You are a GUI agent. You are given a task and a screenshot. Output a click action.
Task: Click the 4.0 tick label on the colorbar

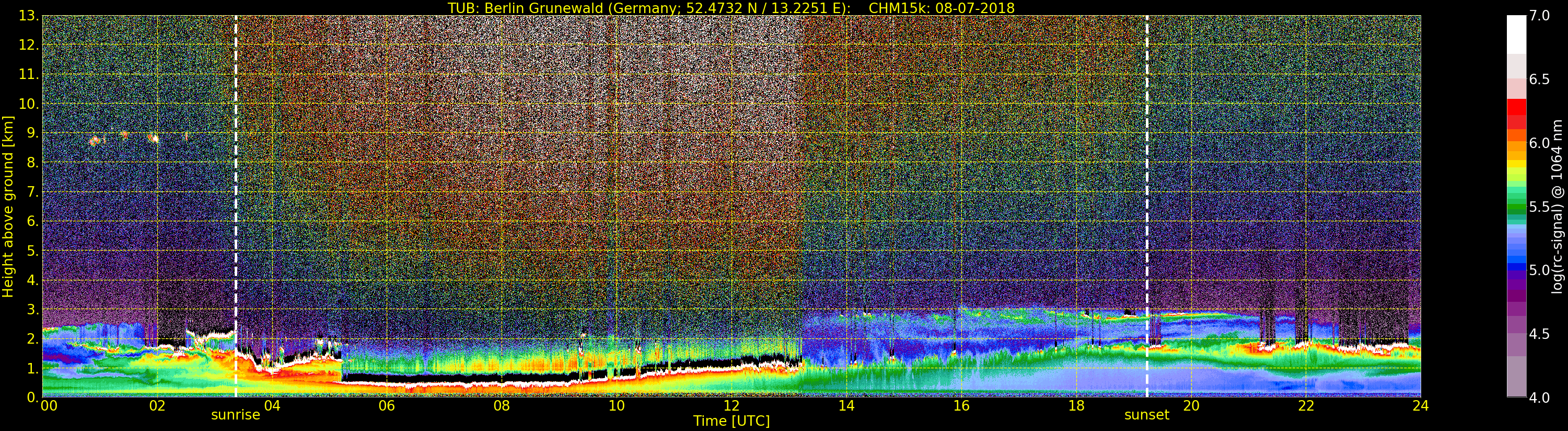(x=1539, y=398)
